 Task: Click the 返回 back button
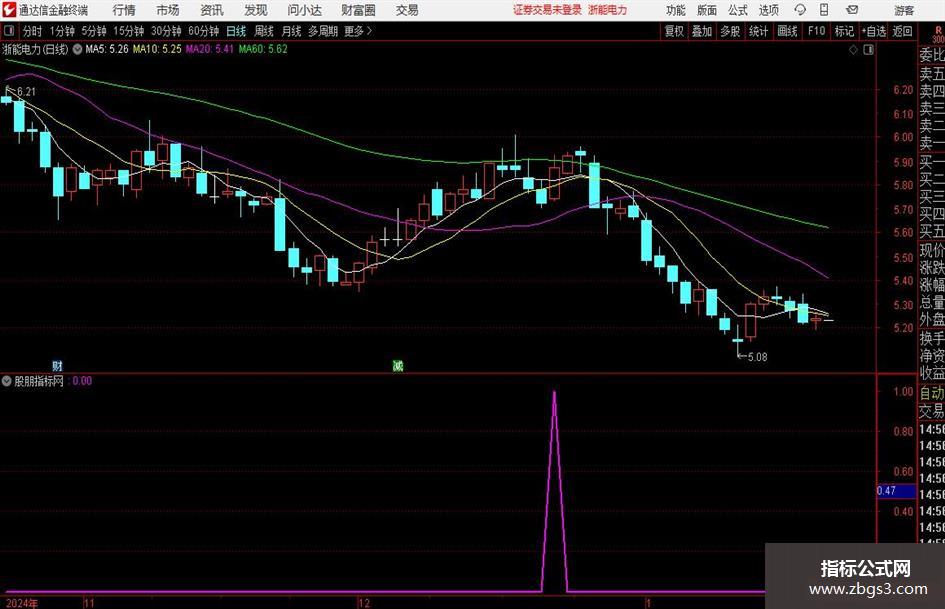[902, 31]
